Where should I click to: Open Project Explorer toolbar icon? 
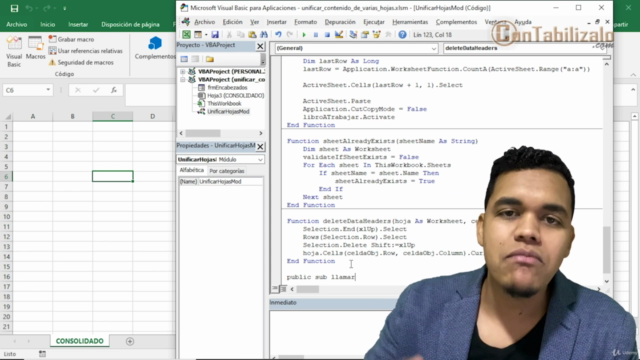click(353, 35)
